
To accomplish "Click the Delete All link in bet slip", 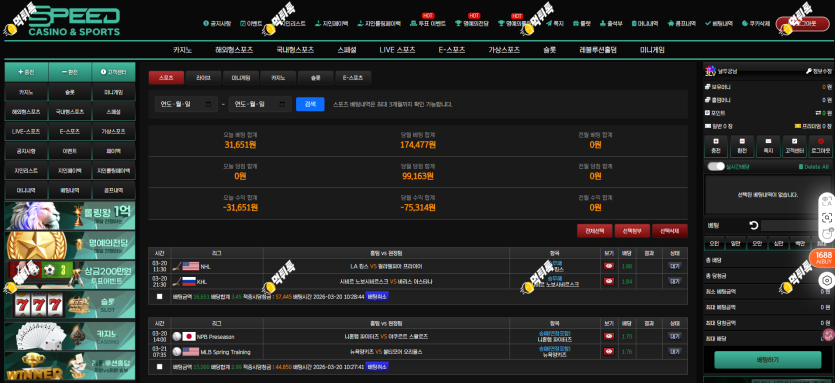I will [814, 167].
